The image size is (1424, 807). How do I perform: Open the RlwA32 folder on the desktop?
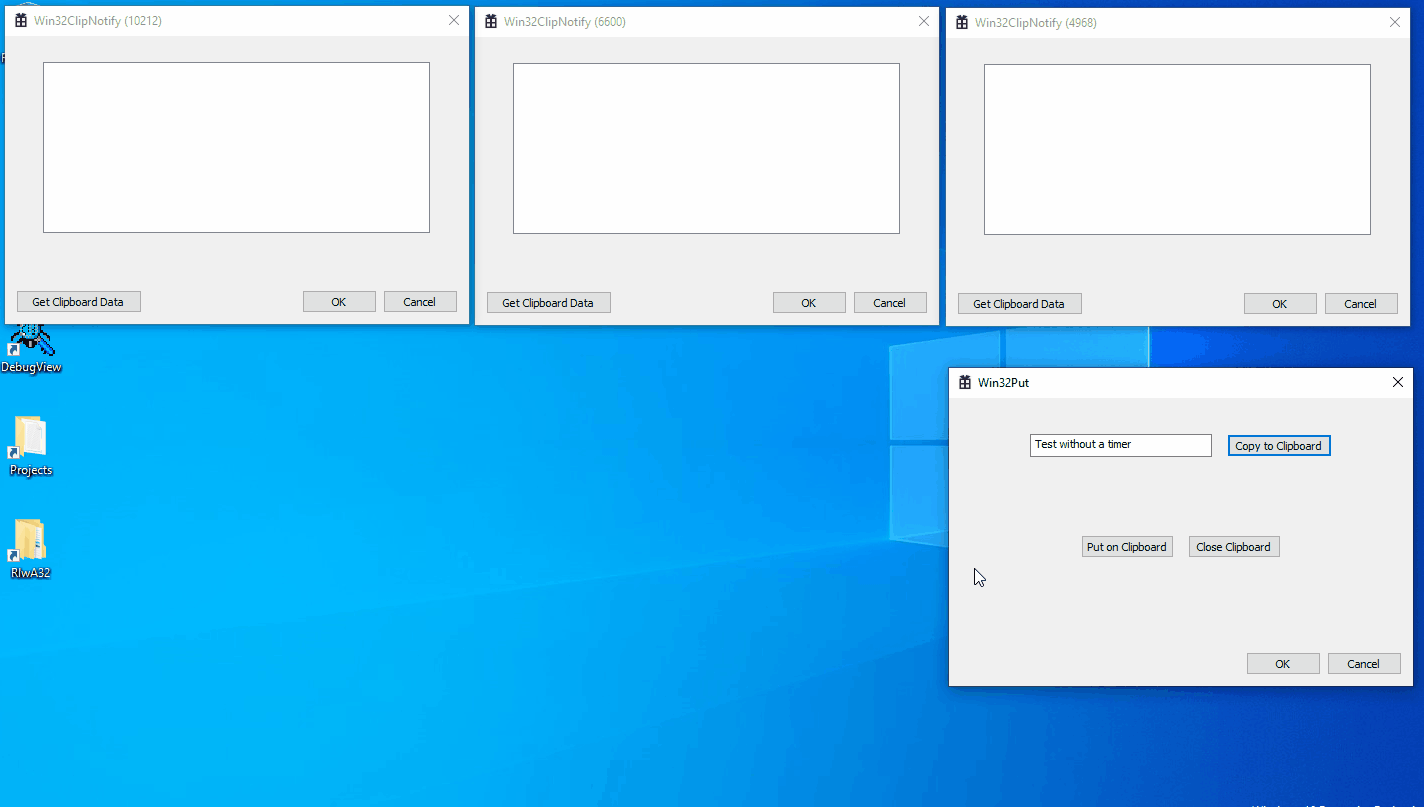point(29,545)
